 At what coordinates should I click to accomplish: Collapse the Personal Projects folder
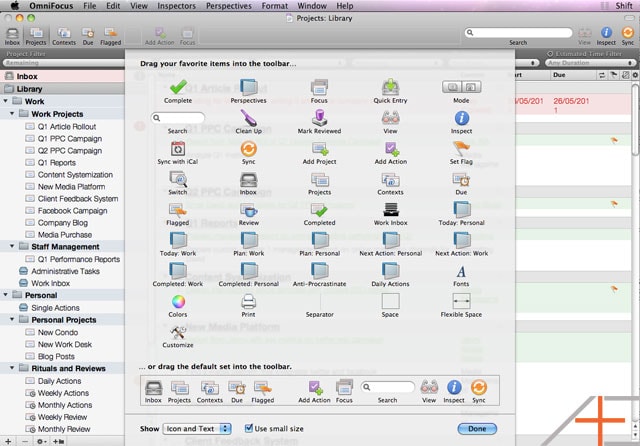pyautogui.click(x=12, y=319)
